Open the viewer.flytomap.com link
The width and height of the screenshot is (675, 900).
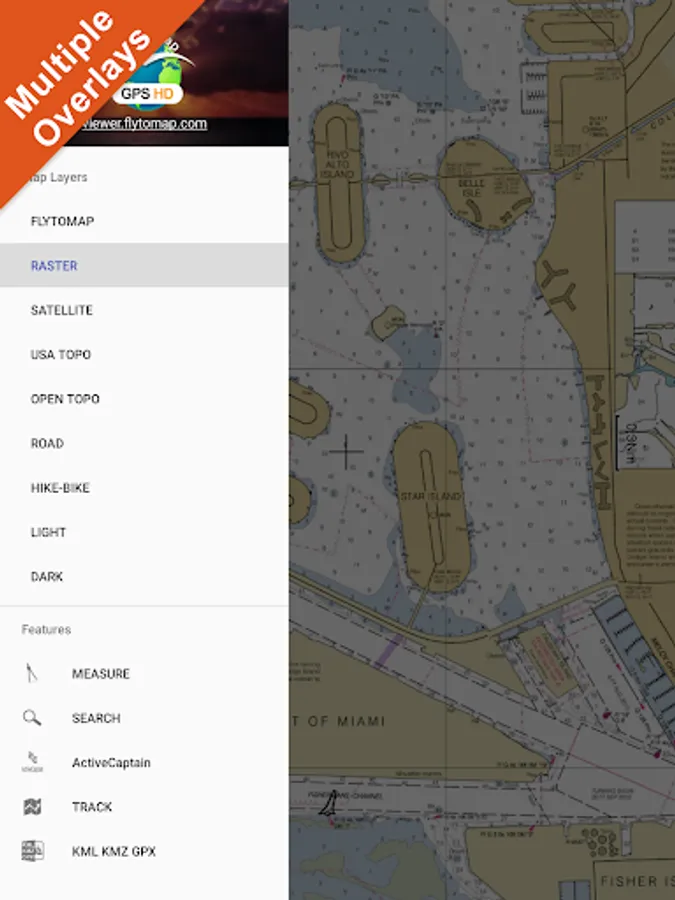coord(143,123)
